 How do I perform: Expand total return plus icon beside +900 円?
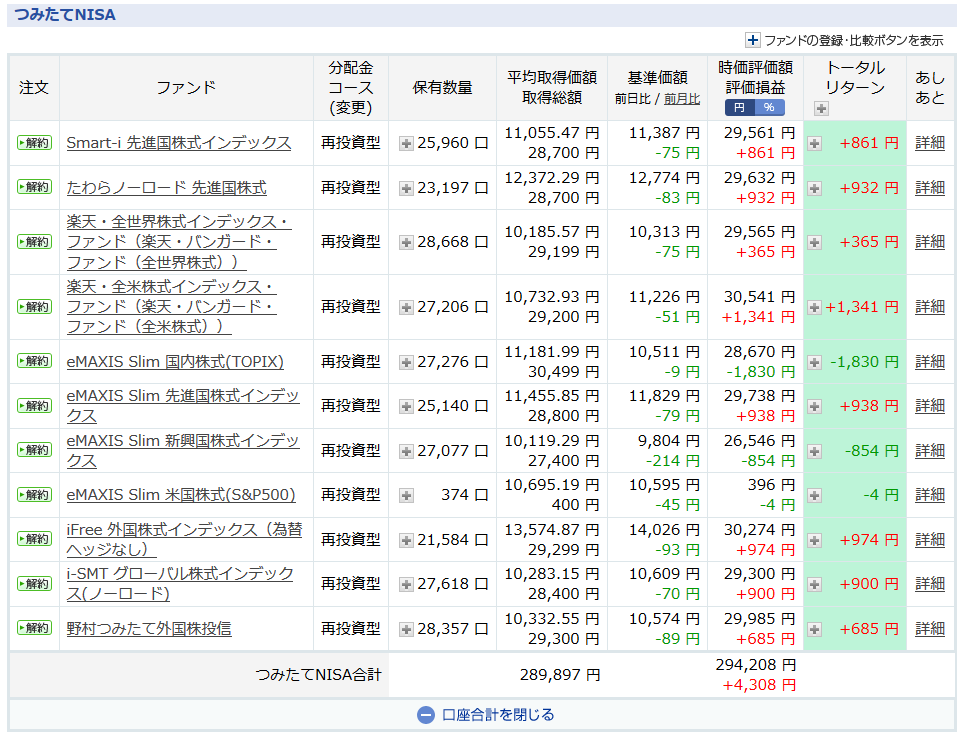tap(814, 585)
